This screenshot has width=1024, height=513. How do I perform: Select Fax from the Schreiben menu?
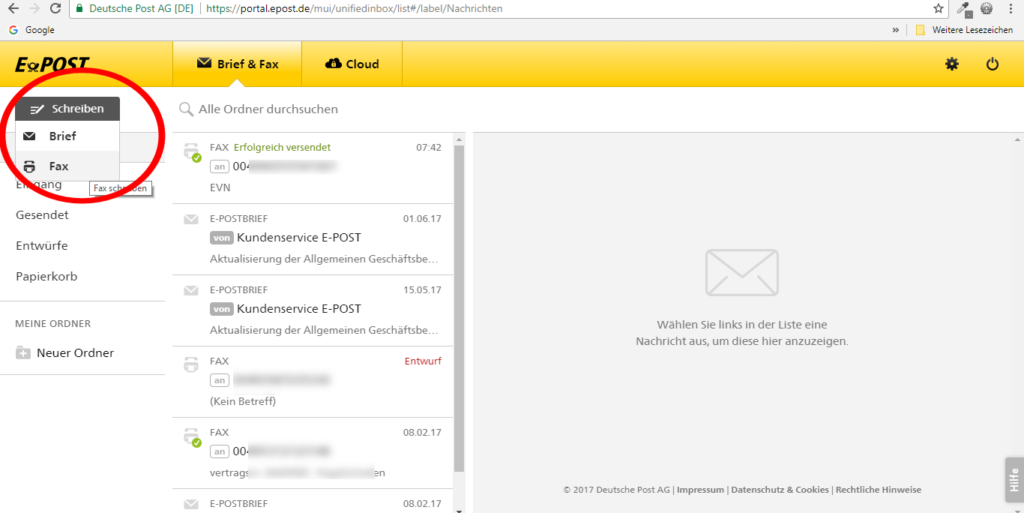[x=58, y=166]
